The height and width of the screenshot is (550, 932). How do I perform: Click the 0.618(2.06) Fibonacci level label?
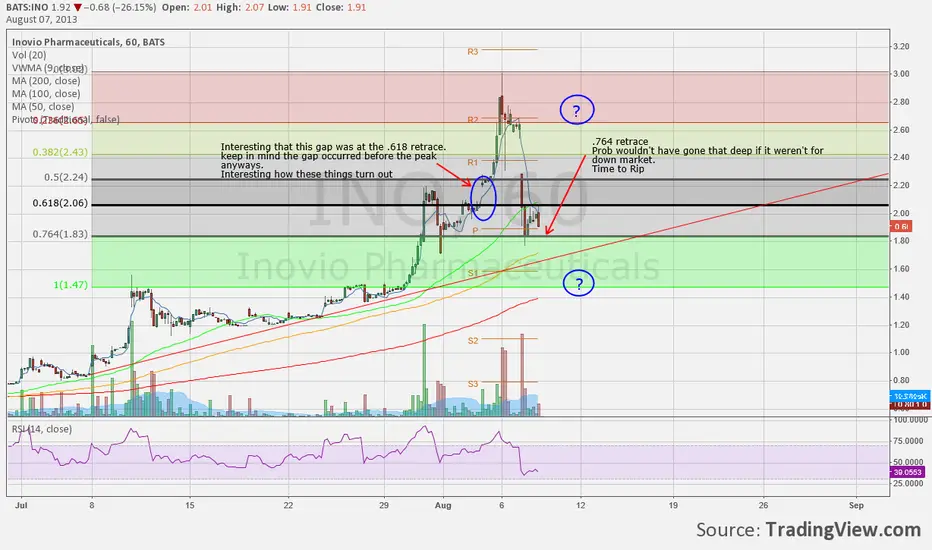click(60, 203)
